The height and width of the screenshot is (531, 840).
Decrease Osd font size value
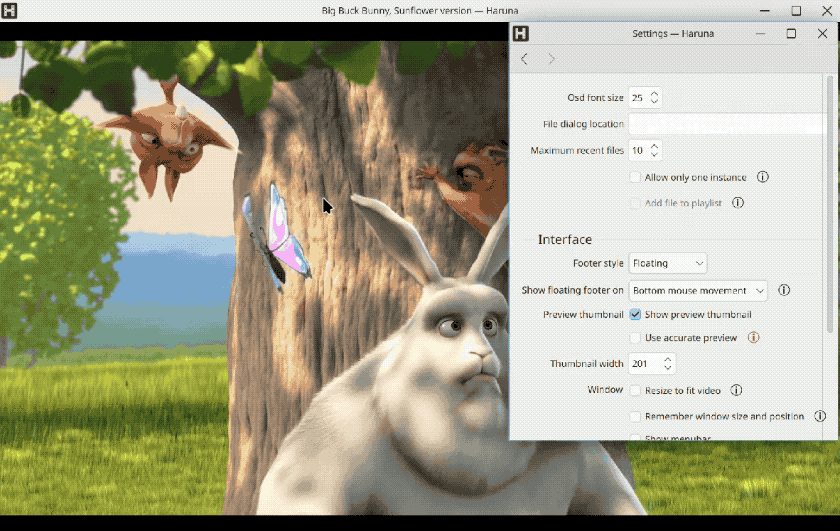[654, 101]
